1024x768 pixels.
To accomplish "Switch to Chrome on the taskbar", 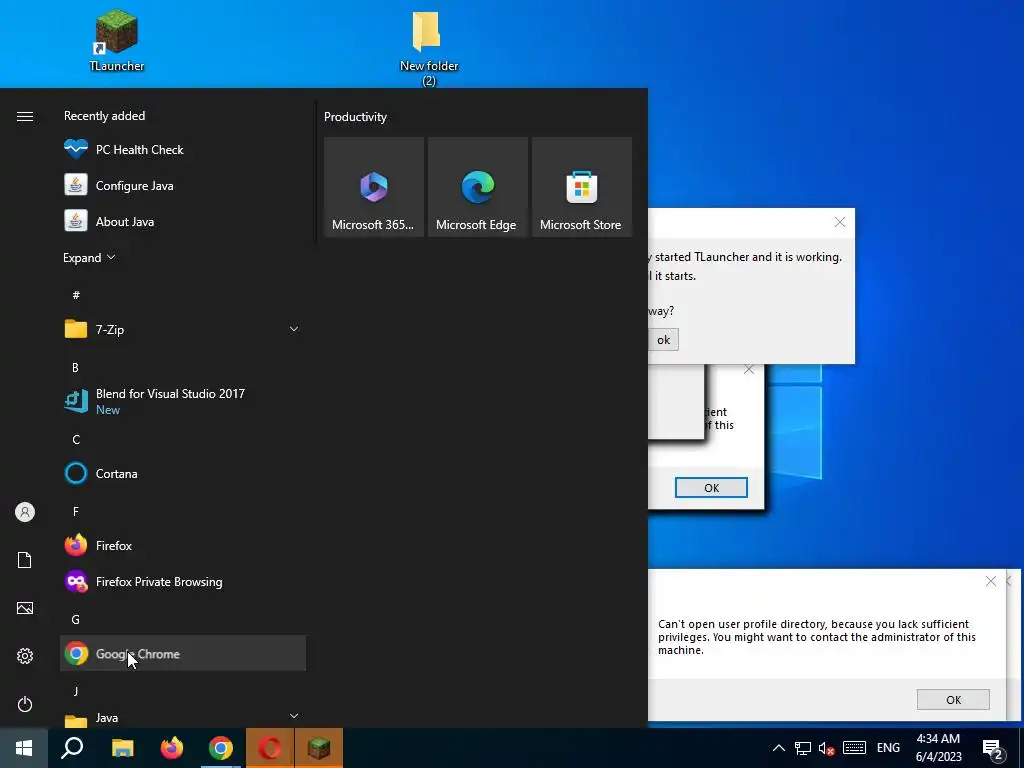I will [x=221, y=748].
